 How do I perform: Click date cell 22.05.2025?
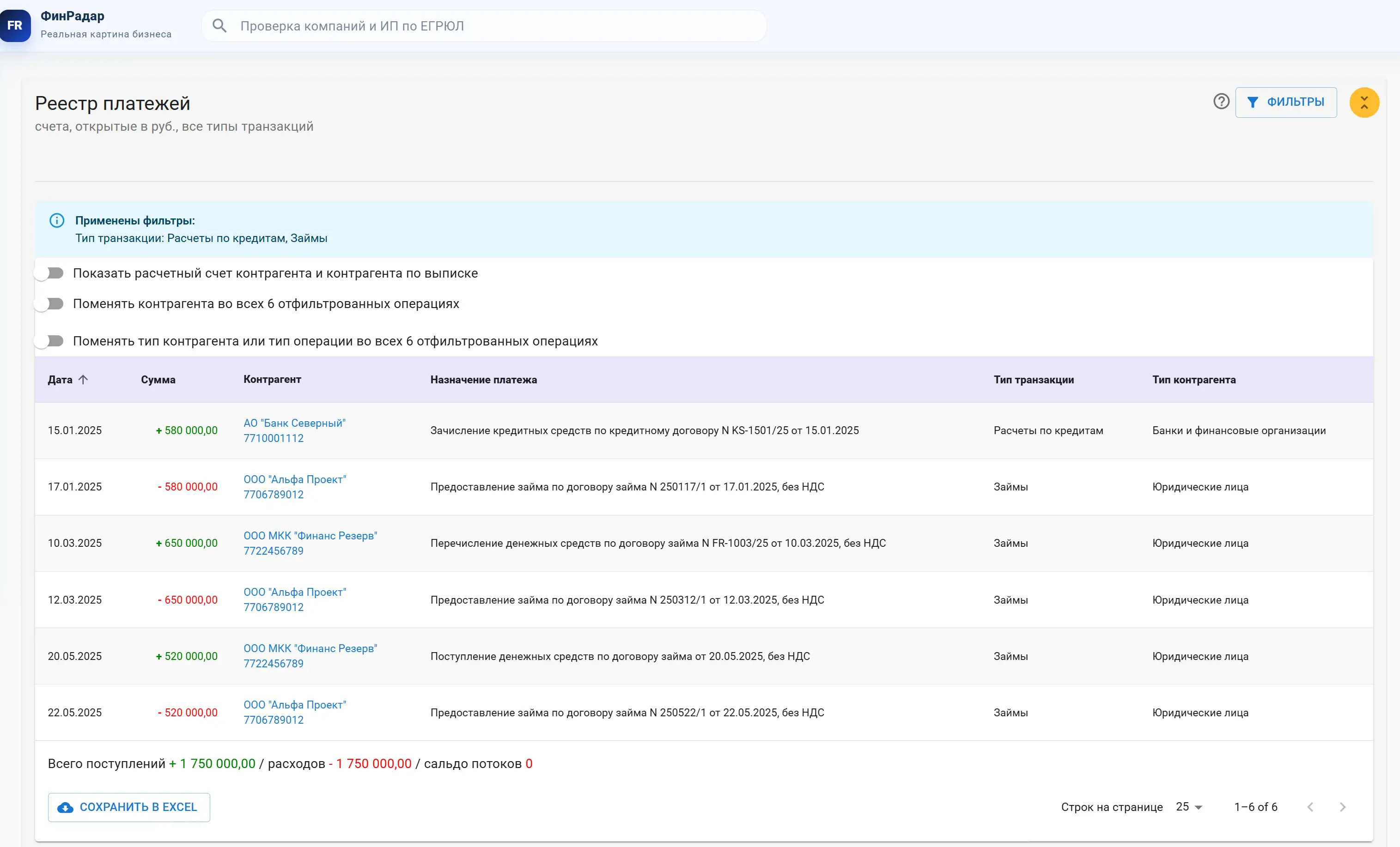(x=74, y=712)
